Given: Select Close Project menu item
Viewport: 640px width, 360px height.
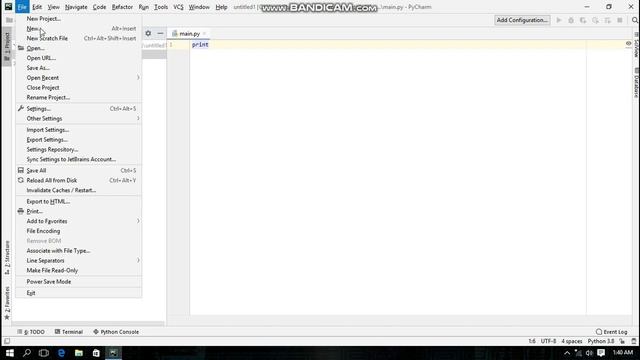Looking at the screenshot, I should click(79, 87).
